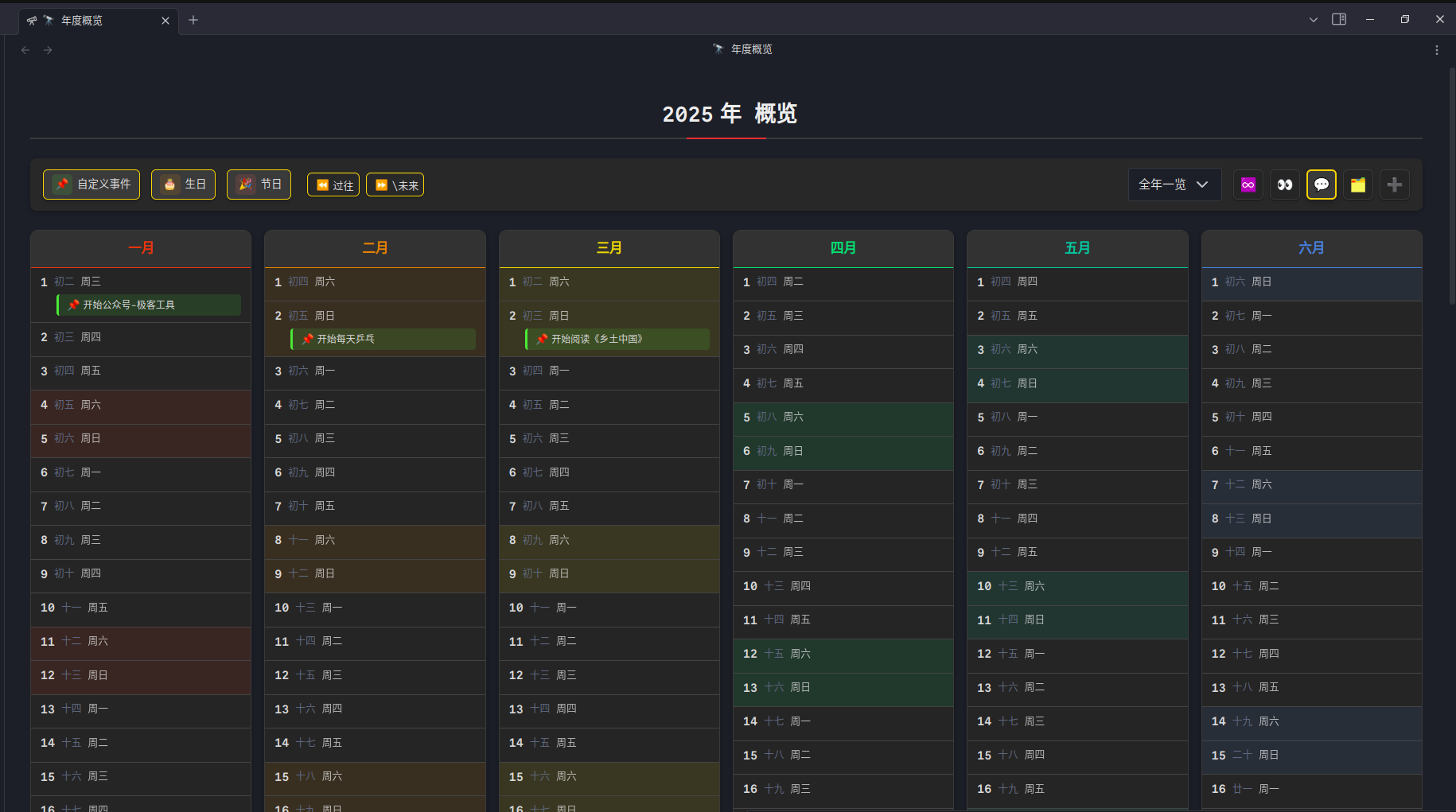The height and width of the screenshot is (812, 1456).
Task: Toggle the 生日 filter
Action: pos(183,185)
